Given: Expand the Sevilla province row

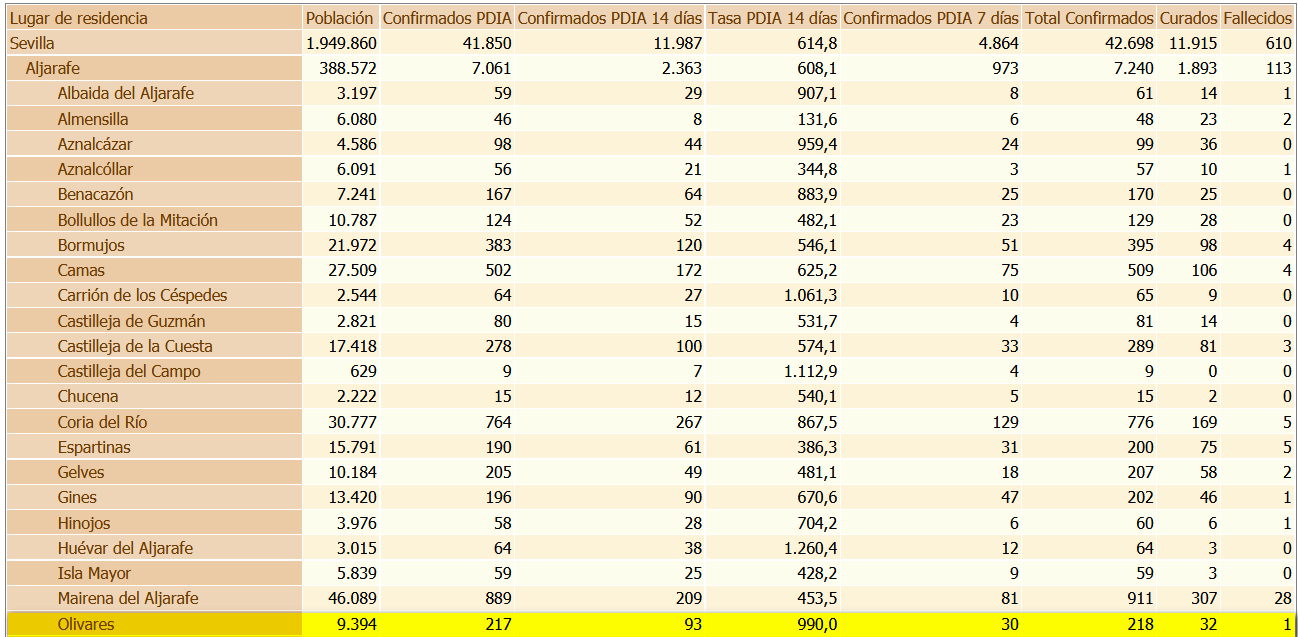Looking at the screenshot, I should coord(32,43).
